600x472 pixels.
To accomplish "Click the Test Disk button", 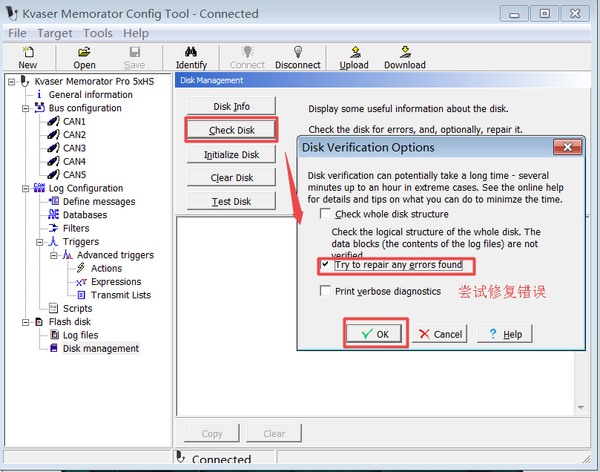I will pyautogui.click(x=232, y=201).
